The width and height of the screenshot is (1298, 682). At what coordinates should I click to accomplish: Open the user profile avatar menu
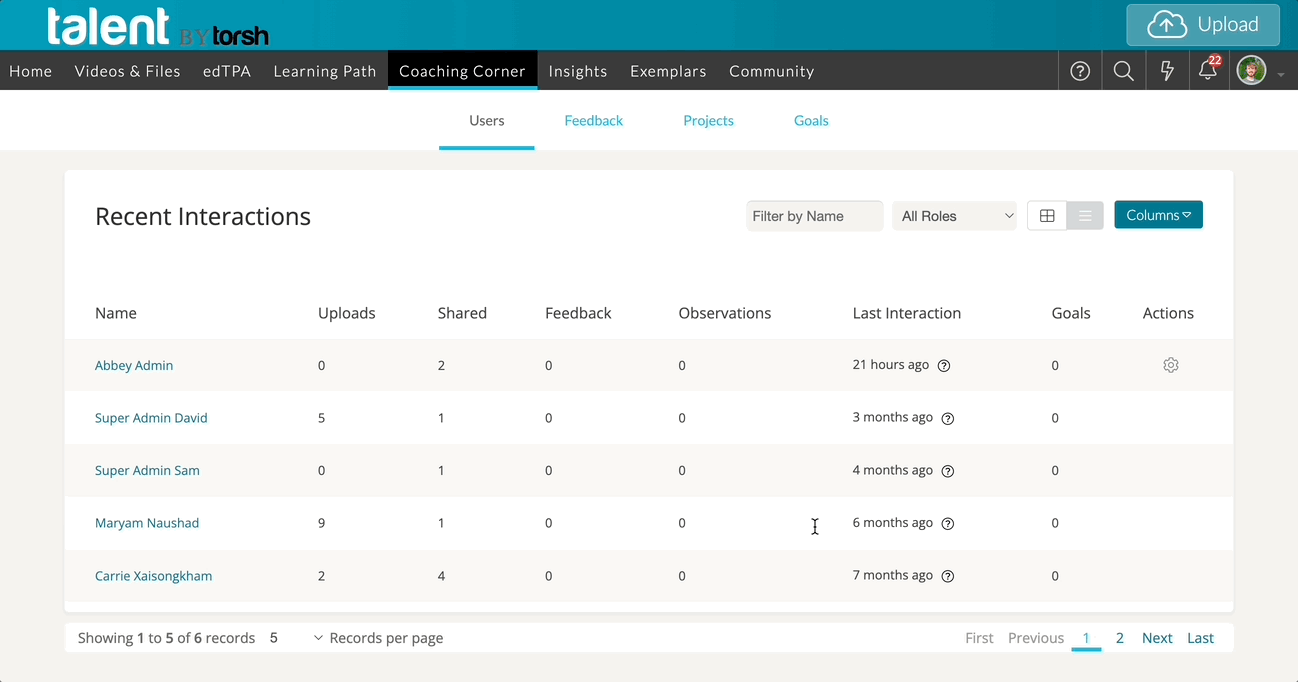(x=1252, y=71)
